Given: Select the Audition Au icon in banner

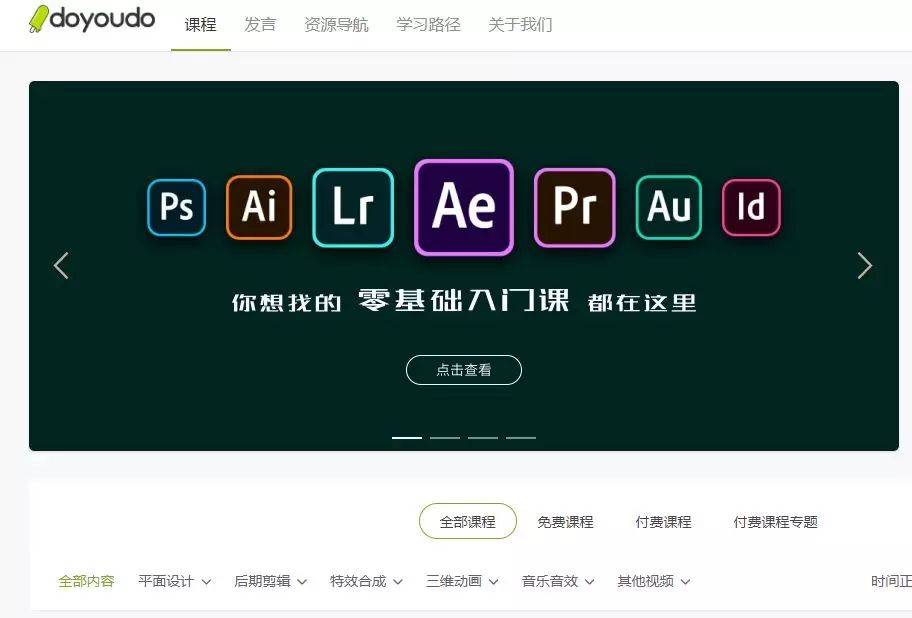Looking at the screenshot, I should [x=669, y=207].
